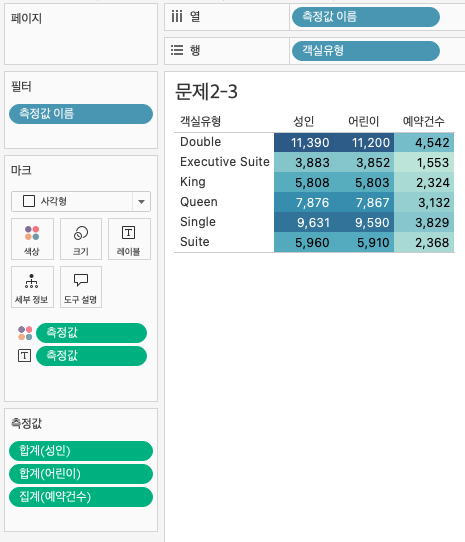
Task: Open the 세부 정보 (Detail) mark card
Action: coord(32,287)
